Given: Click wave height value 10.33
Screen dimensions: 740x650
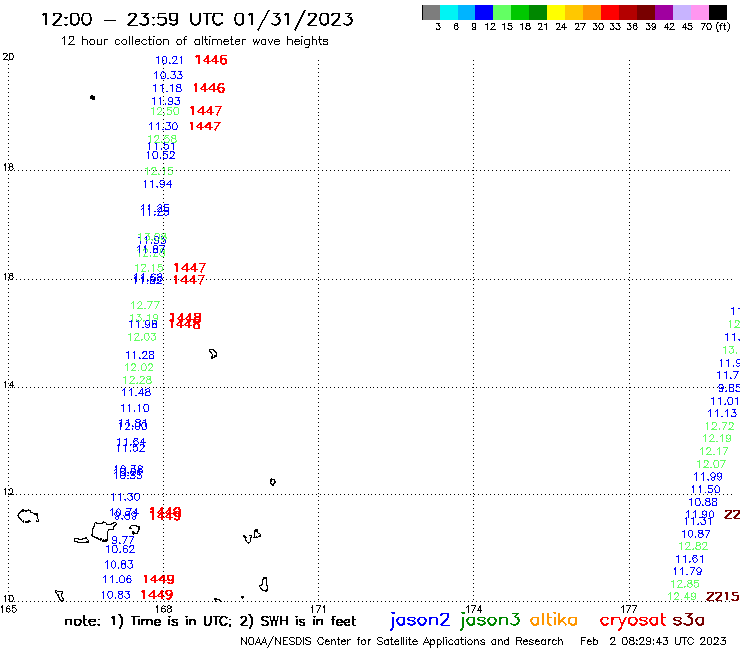Looking at the screenshot, I should tap(168, 75).
